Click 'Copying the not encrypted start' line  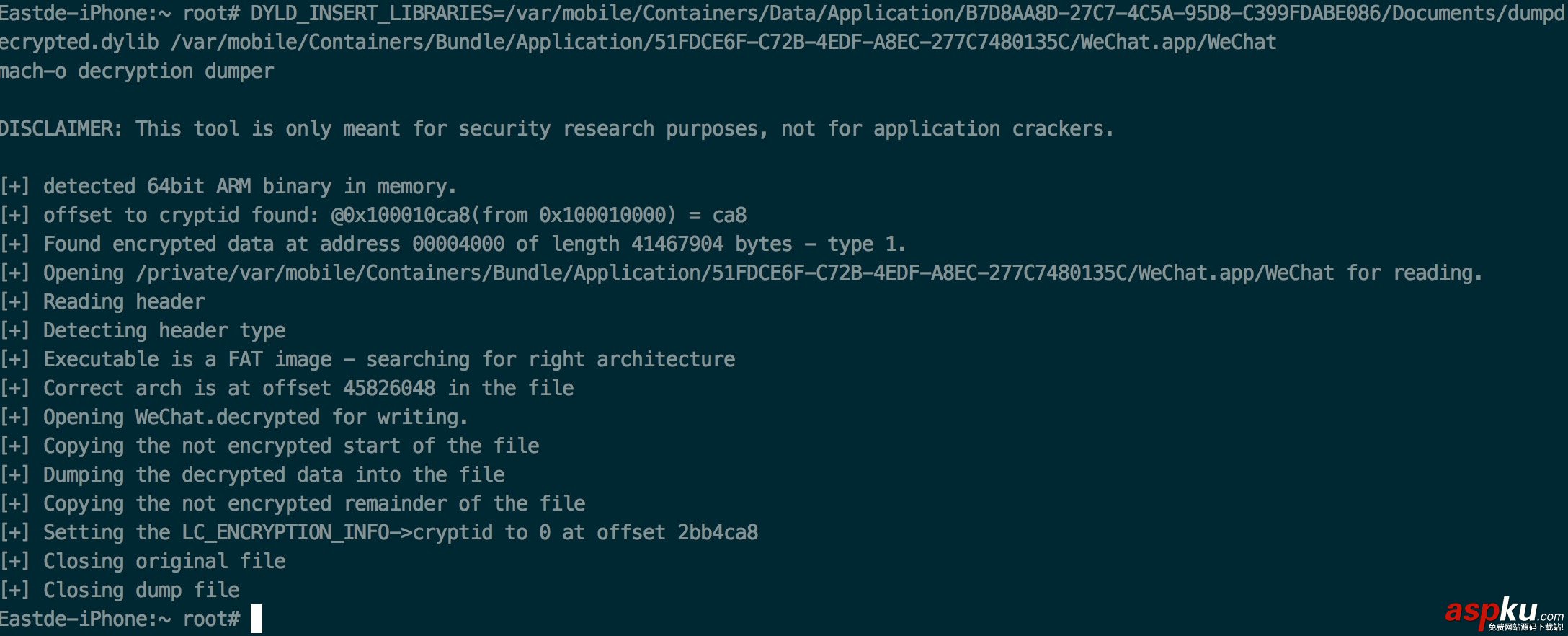[291, 446]
